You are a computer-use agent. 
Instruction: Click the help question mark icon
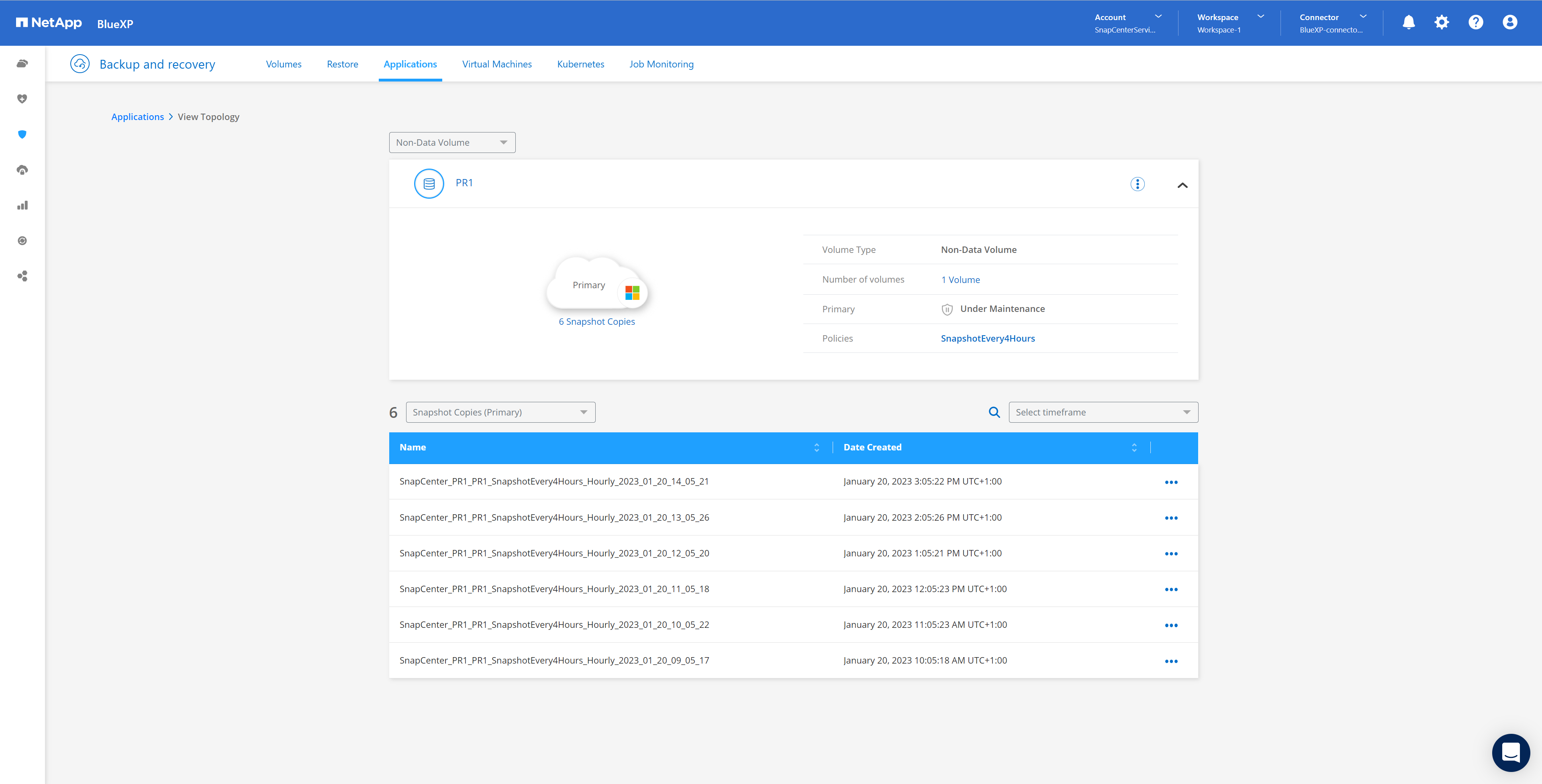pyautogui.click(x=1476, y=23)
